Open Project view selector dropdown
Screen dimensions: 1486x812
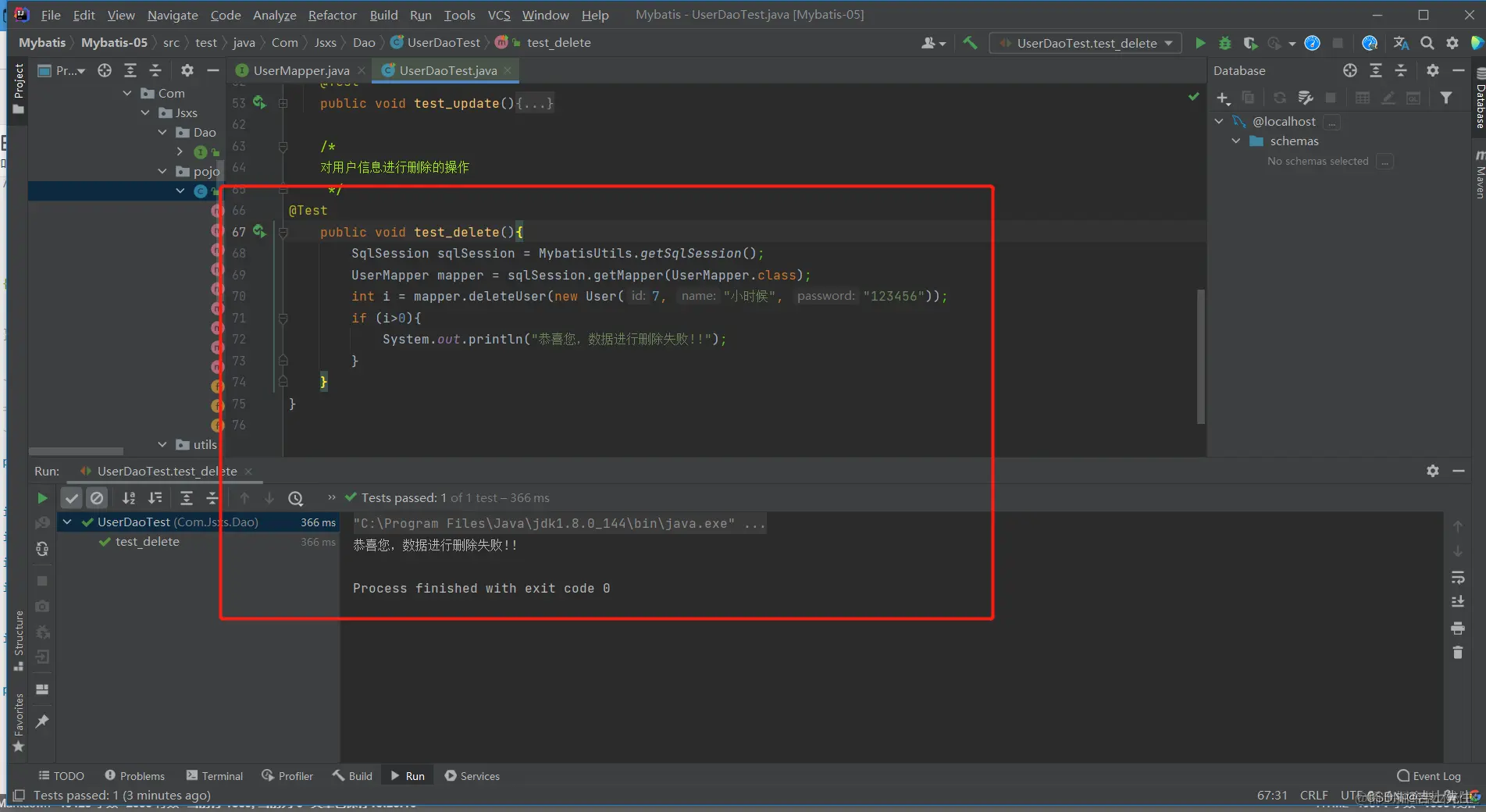tap(62, 70)
